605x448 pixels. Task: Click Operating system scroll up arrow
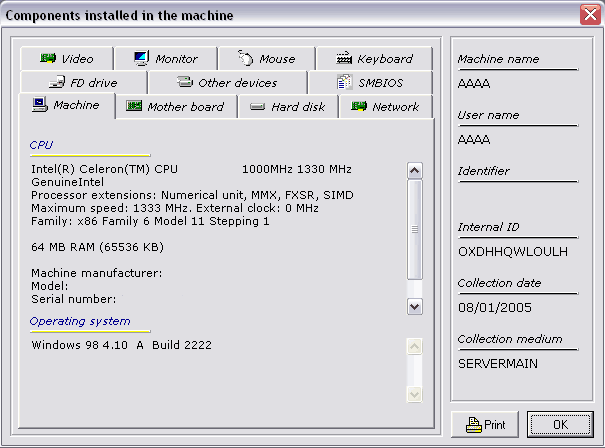pos(414,347)
